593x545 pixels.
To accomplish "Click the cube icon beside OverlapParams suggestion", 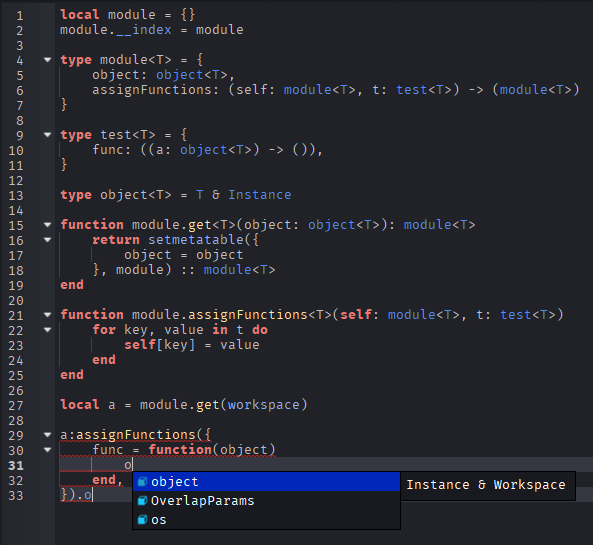I will click(142, 501).
